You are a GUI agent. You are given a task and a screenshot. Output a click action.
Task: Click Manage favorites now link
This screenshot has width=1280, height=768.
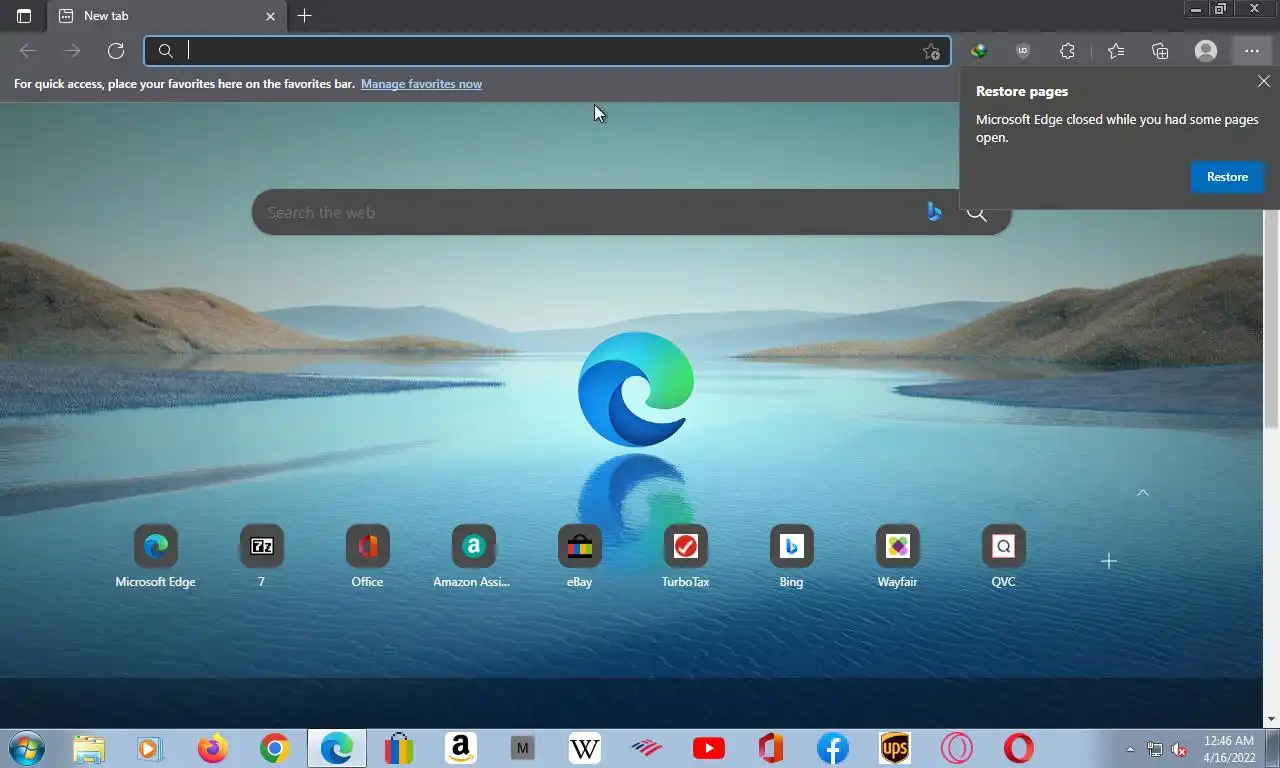[421, 84]
